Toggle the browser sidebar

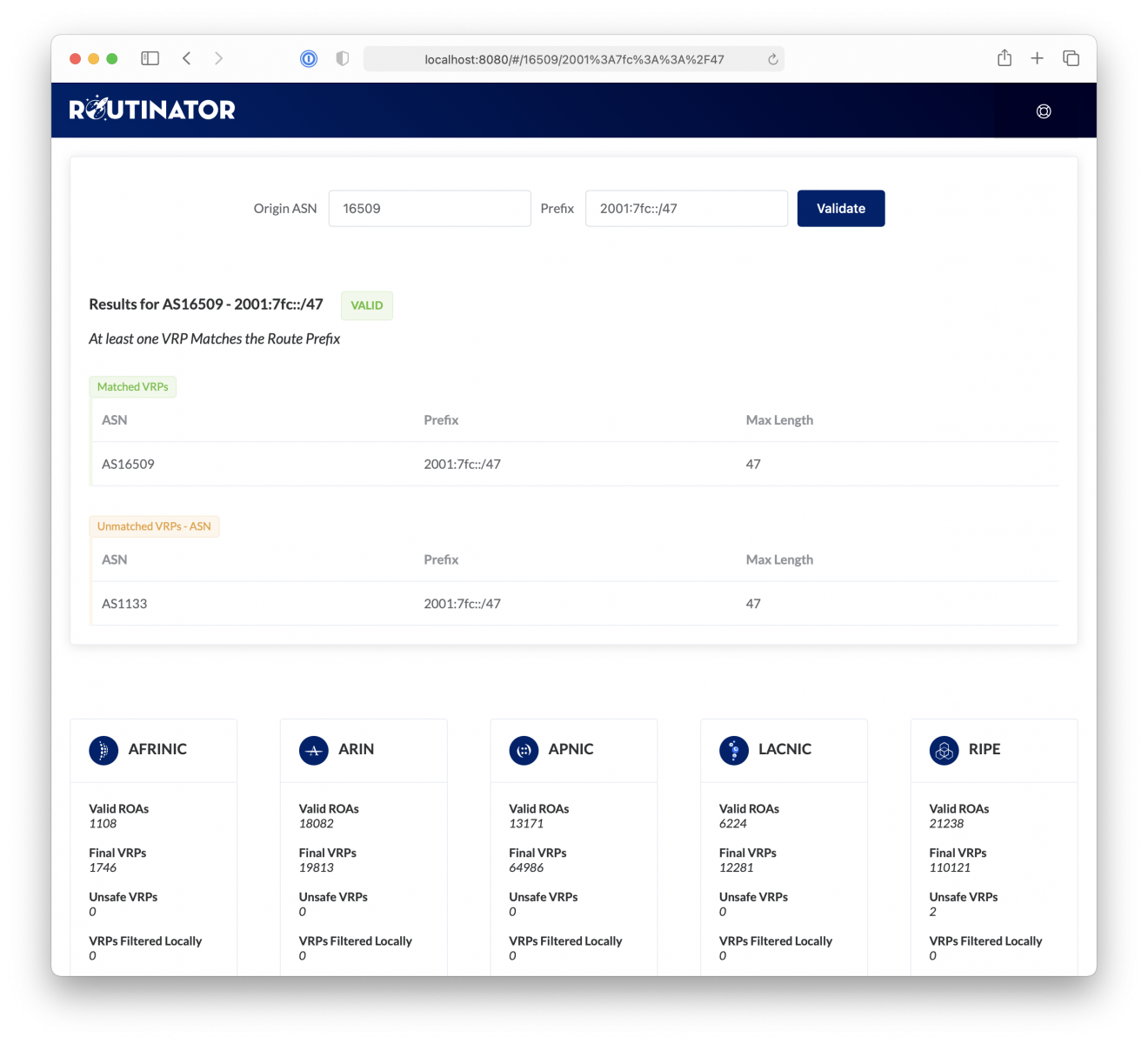[x=150, y=57]
